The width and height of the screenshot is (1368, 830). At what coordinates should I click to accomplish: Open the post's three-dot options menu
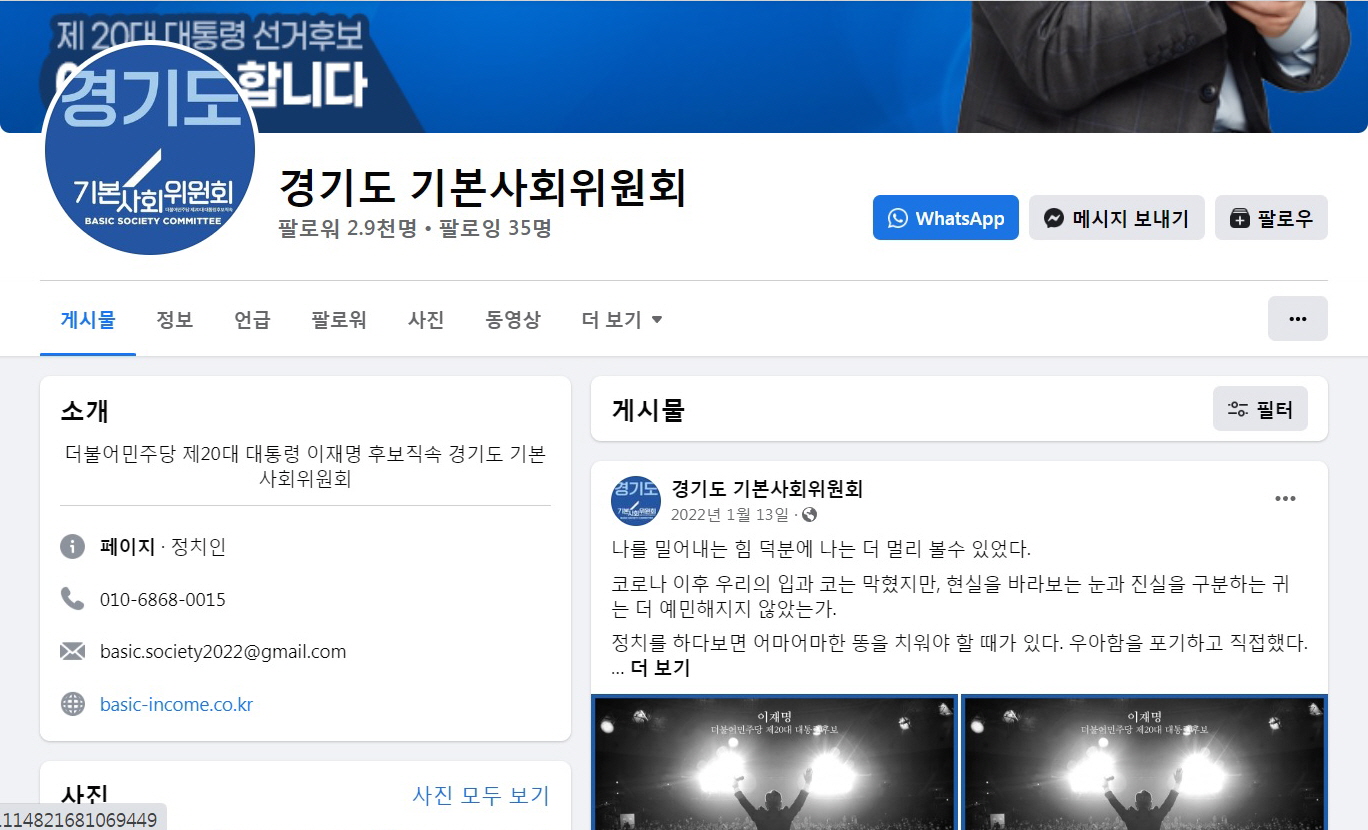1285,499
